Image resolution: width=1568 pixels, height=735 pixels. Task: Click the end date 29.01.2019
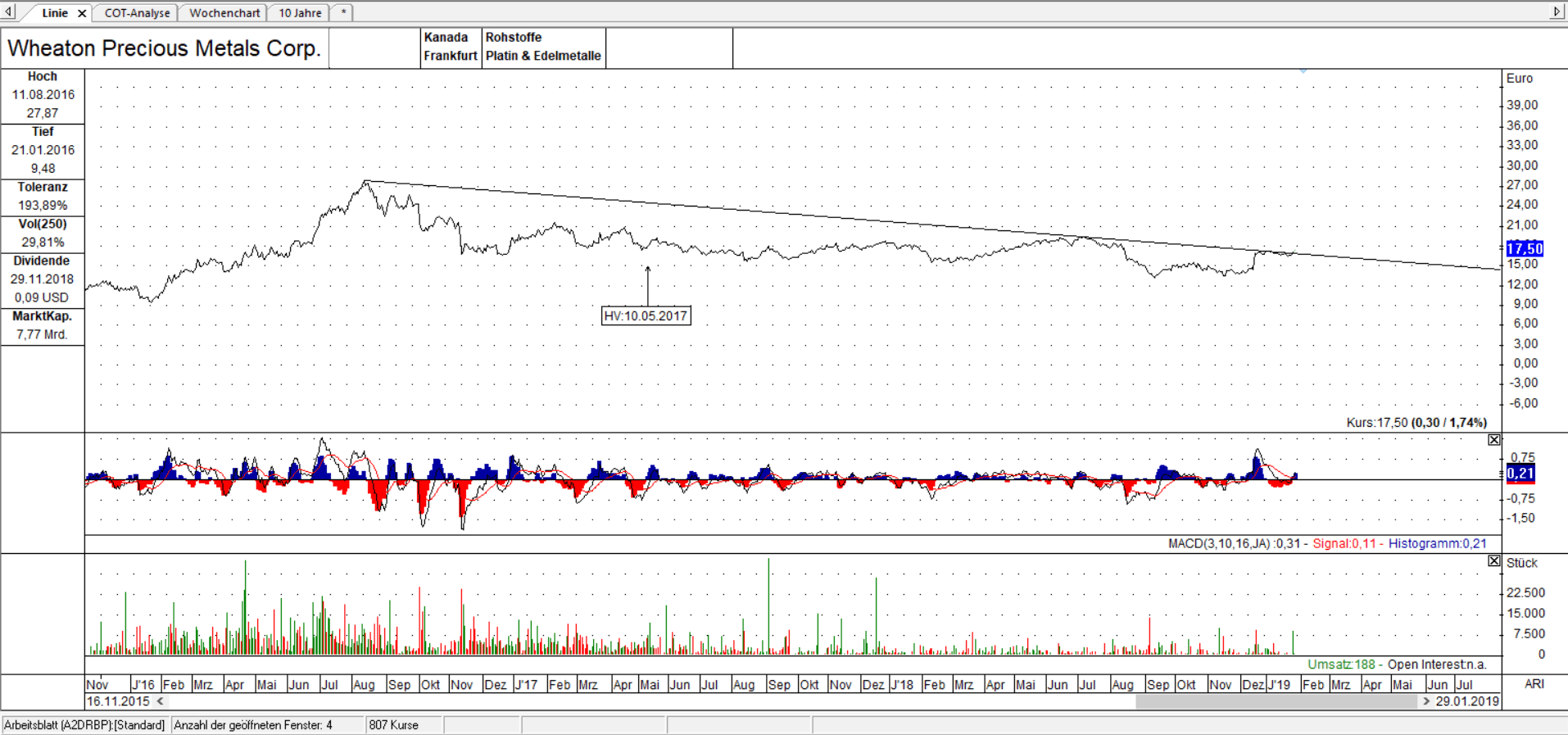tap(1467, 701)
